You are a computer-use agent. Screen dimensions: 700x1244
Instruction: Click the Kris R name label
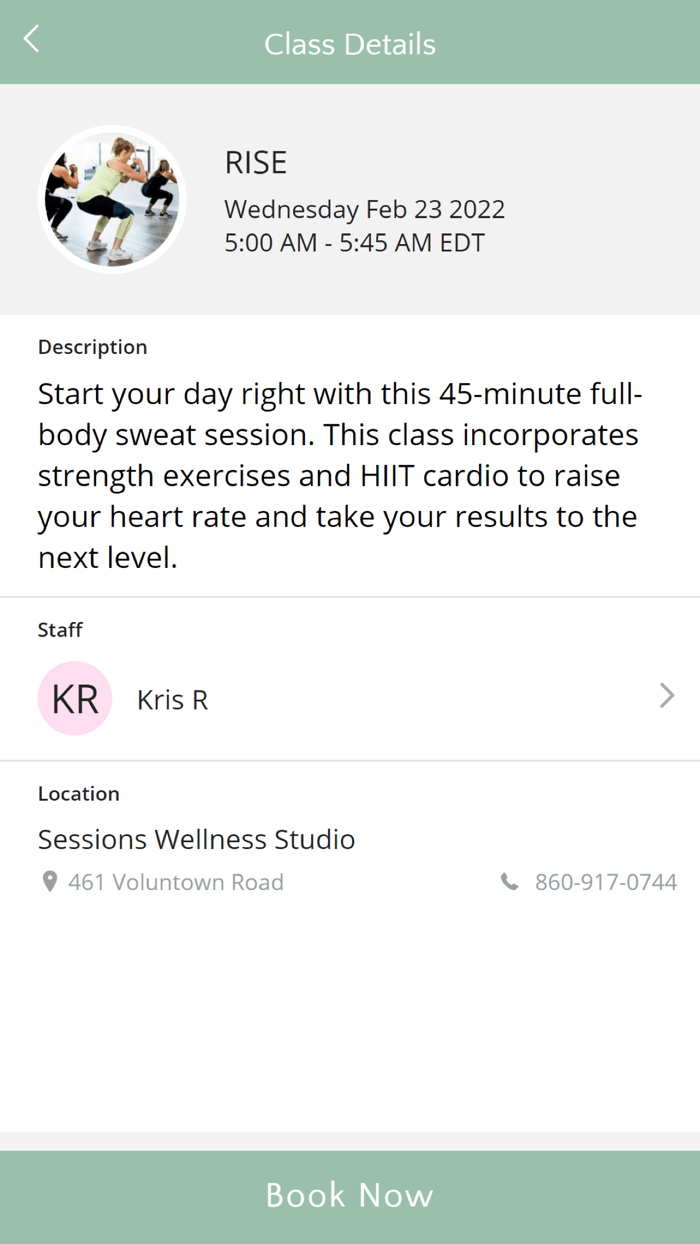tap(171, 698)
